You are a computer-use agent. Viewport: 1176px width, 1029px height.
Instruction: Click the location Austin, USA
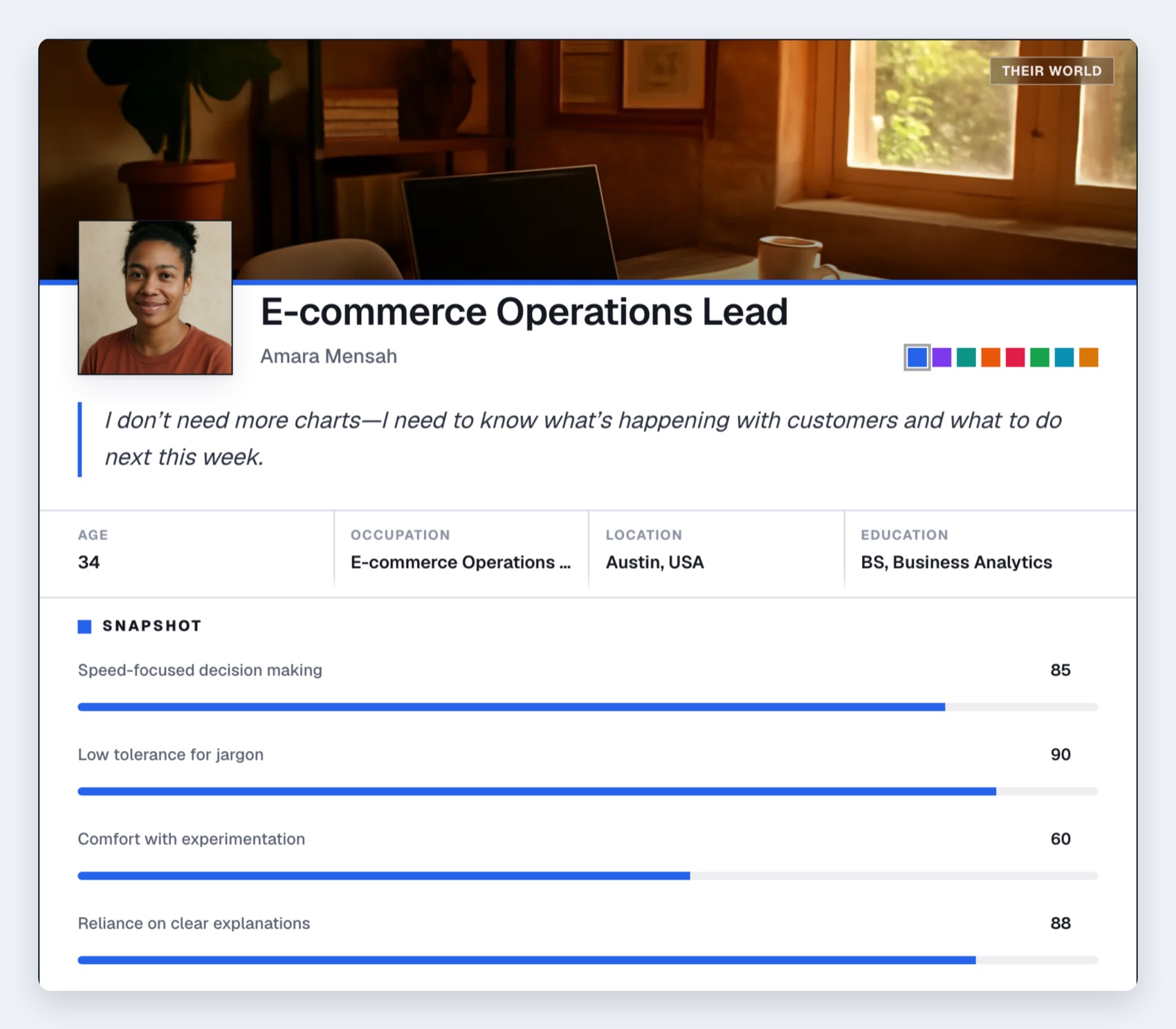[655, 562]
